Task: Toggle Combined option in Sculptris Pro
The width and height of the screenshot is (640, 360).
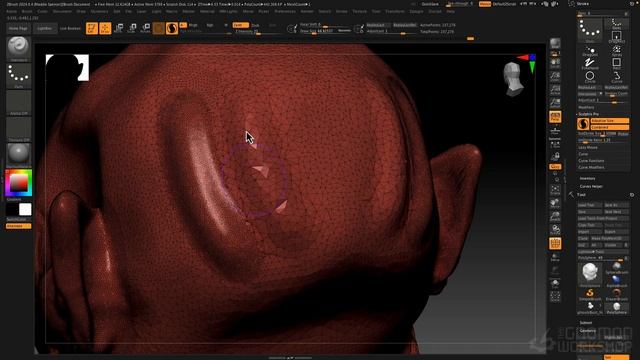Action: (x=610, y=127)
